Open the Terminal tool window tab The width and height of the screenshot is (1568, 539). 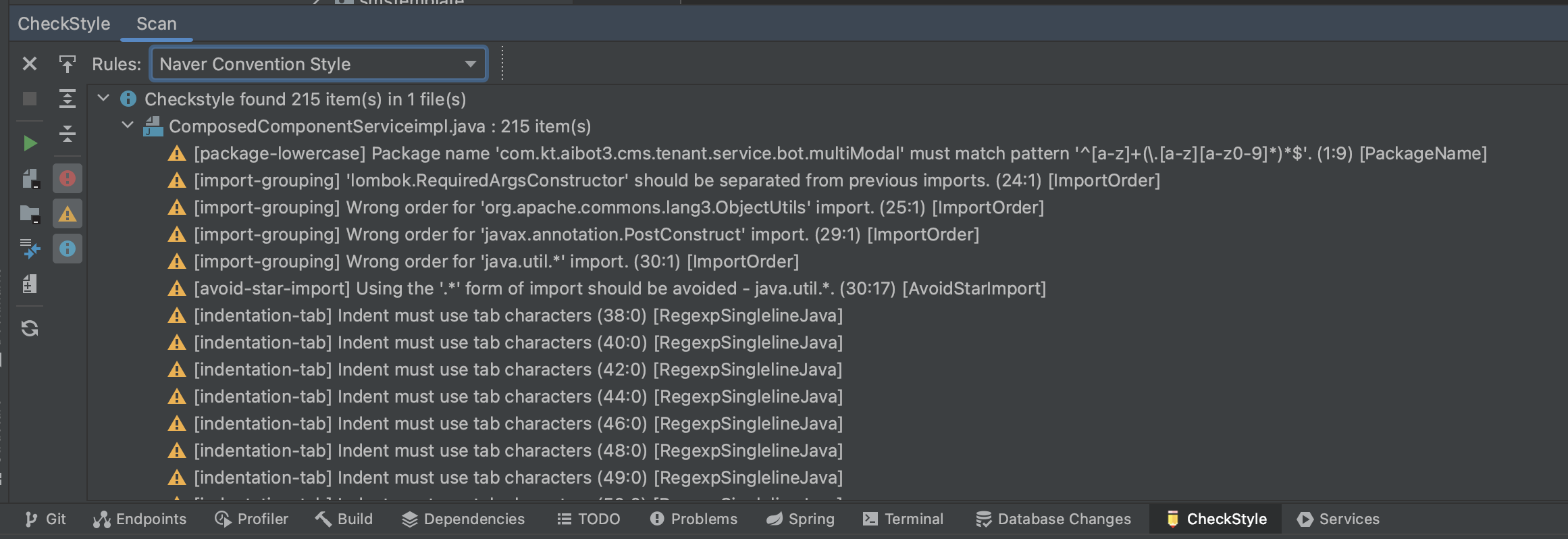903,519
